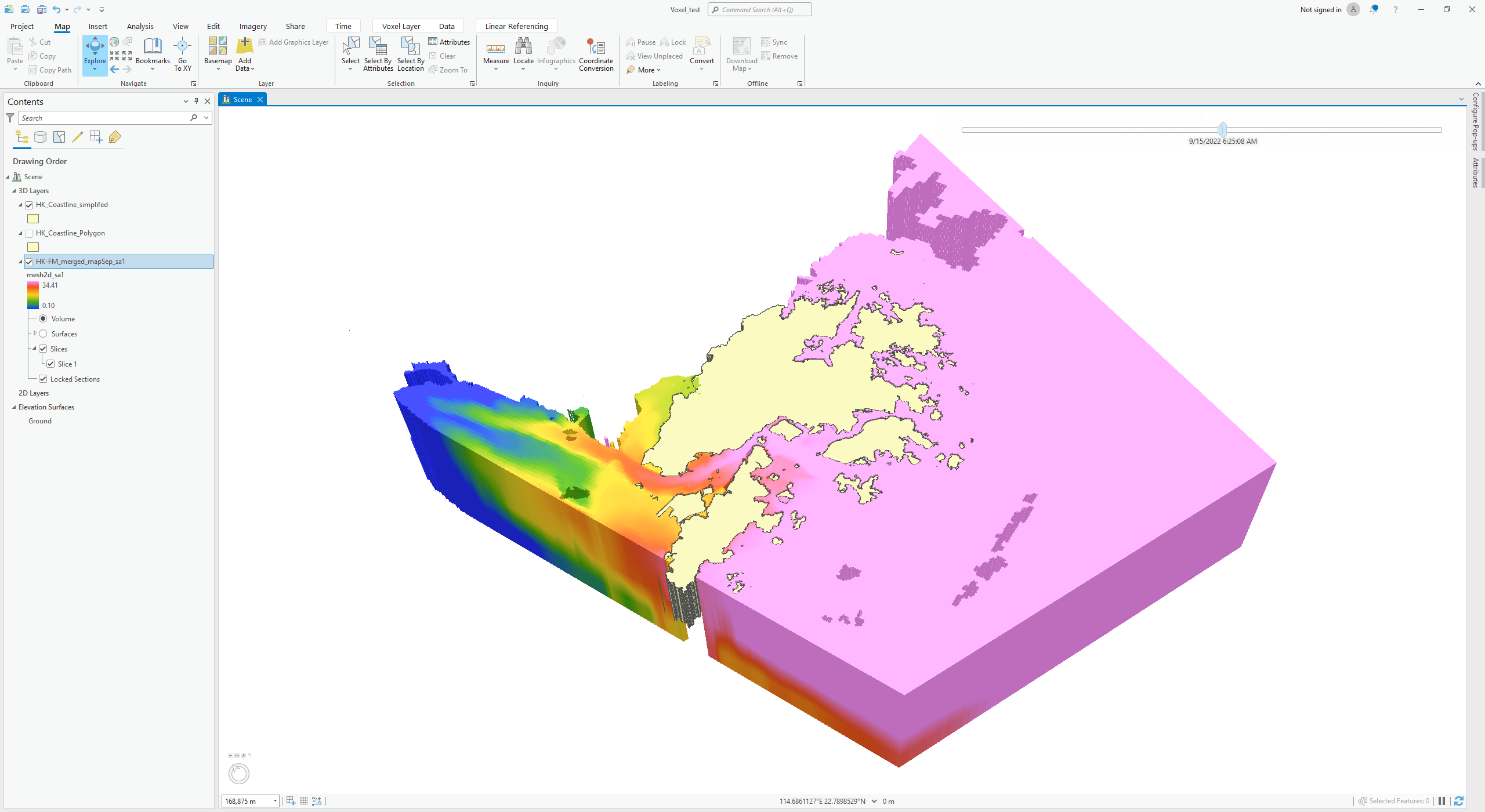
Task: Click Select By Attributes icon
Action: [x=378, y=48]
